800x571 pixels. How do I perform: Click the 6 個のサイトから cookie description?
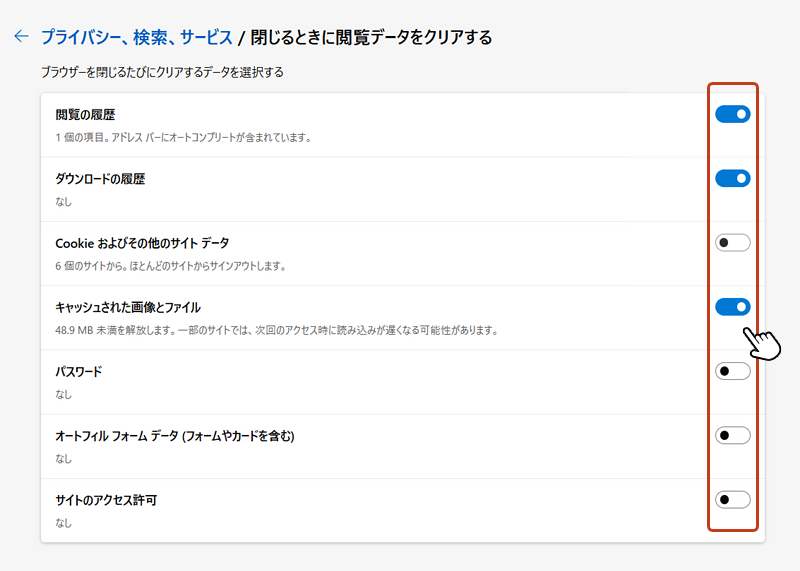pos(170,266)
